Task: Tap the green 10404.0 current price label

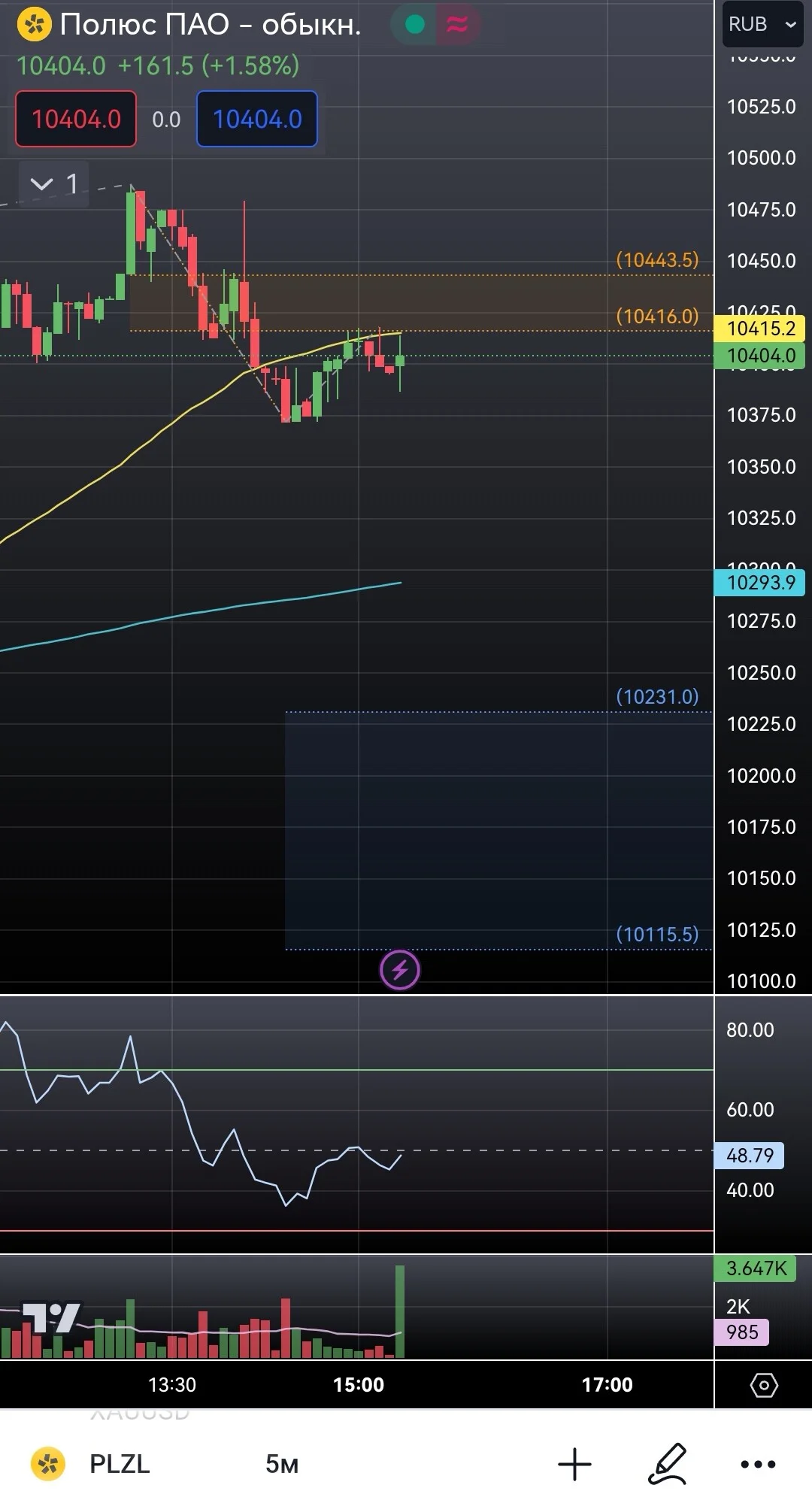Action: (761, 356)
